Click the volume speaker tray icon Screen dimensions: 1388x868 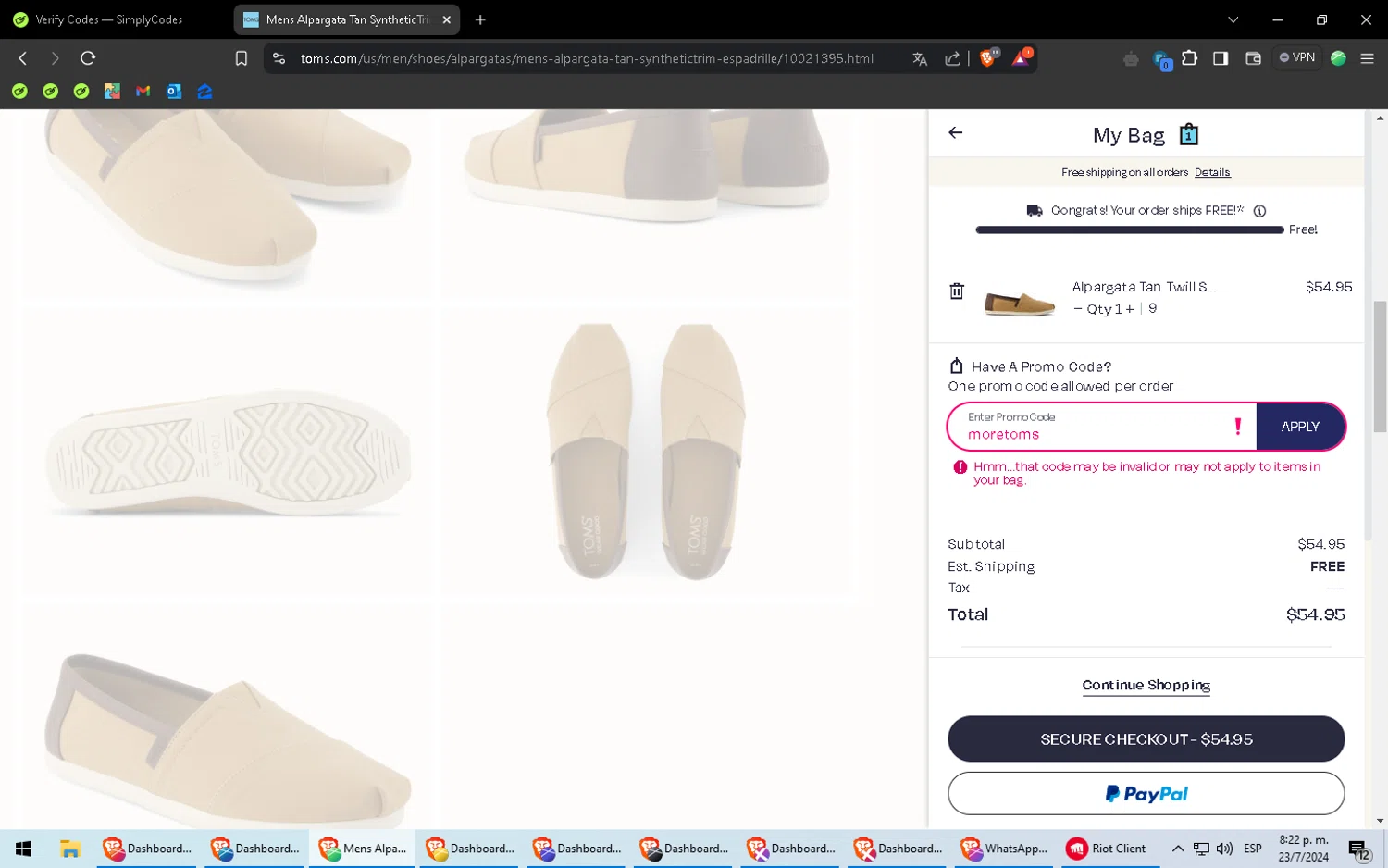point(1224,849)
